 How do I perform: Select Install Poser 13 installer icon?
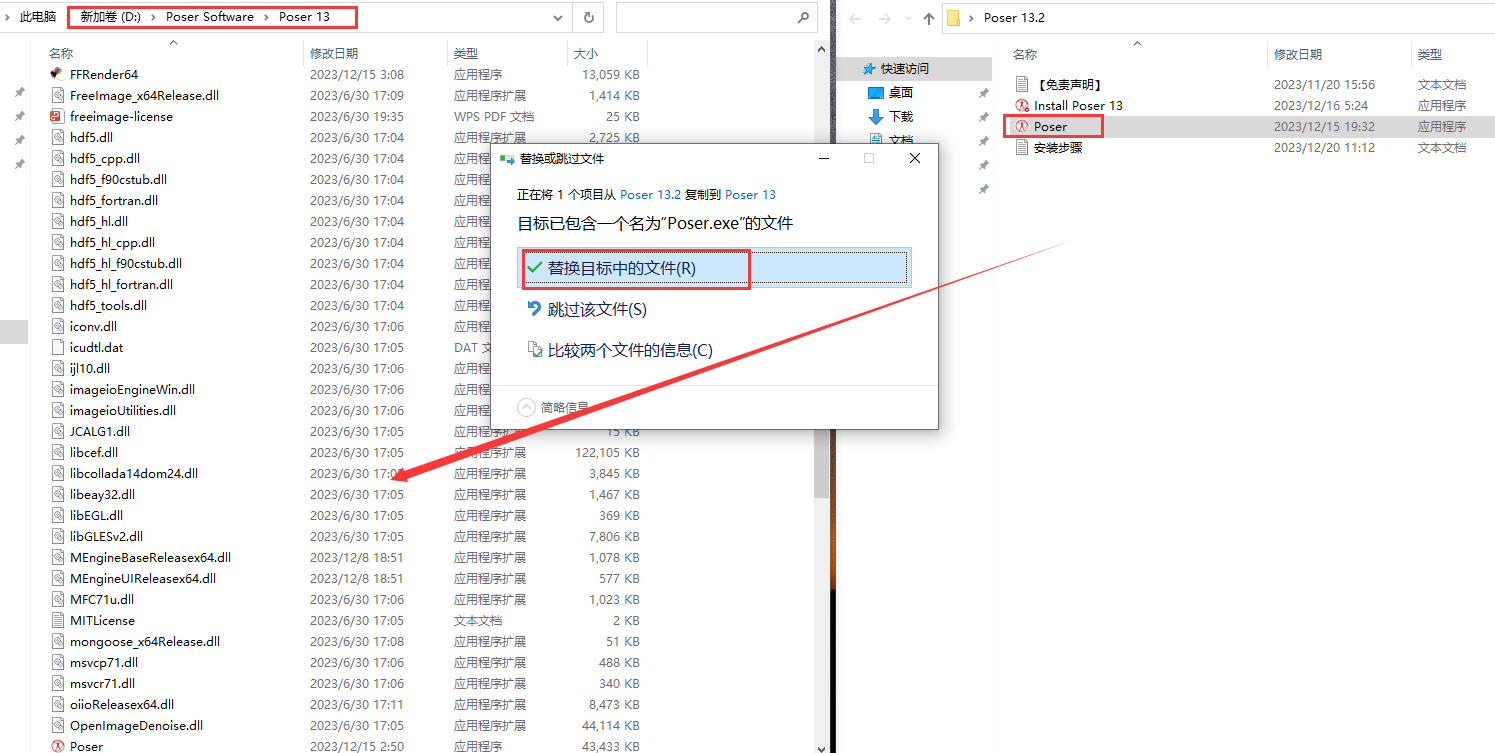pyautogui.click(x=1022, y=105)
